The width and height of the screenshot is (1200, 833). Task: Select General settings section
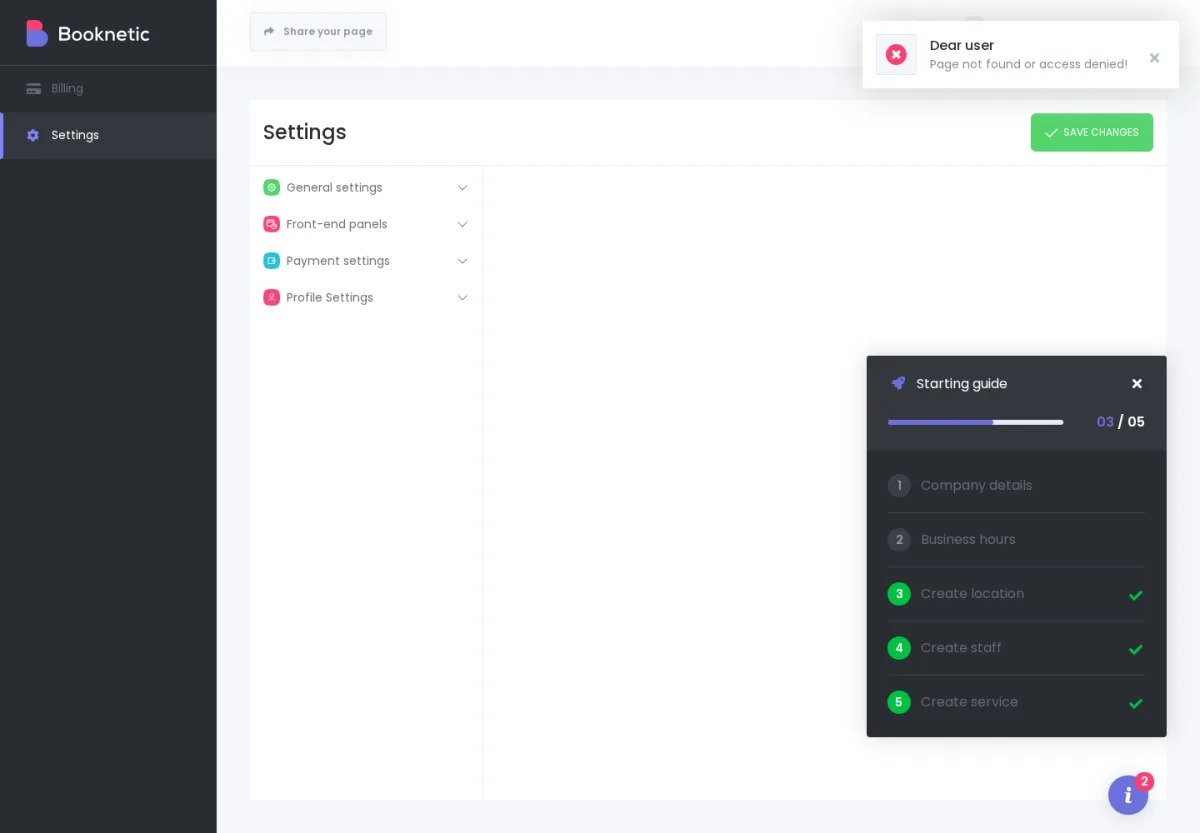[x=366, y=188]
